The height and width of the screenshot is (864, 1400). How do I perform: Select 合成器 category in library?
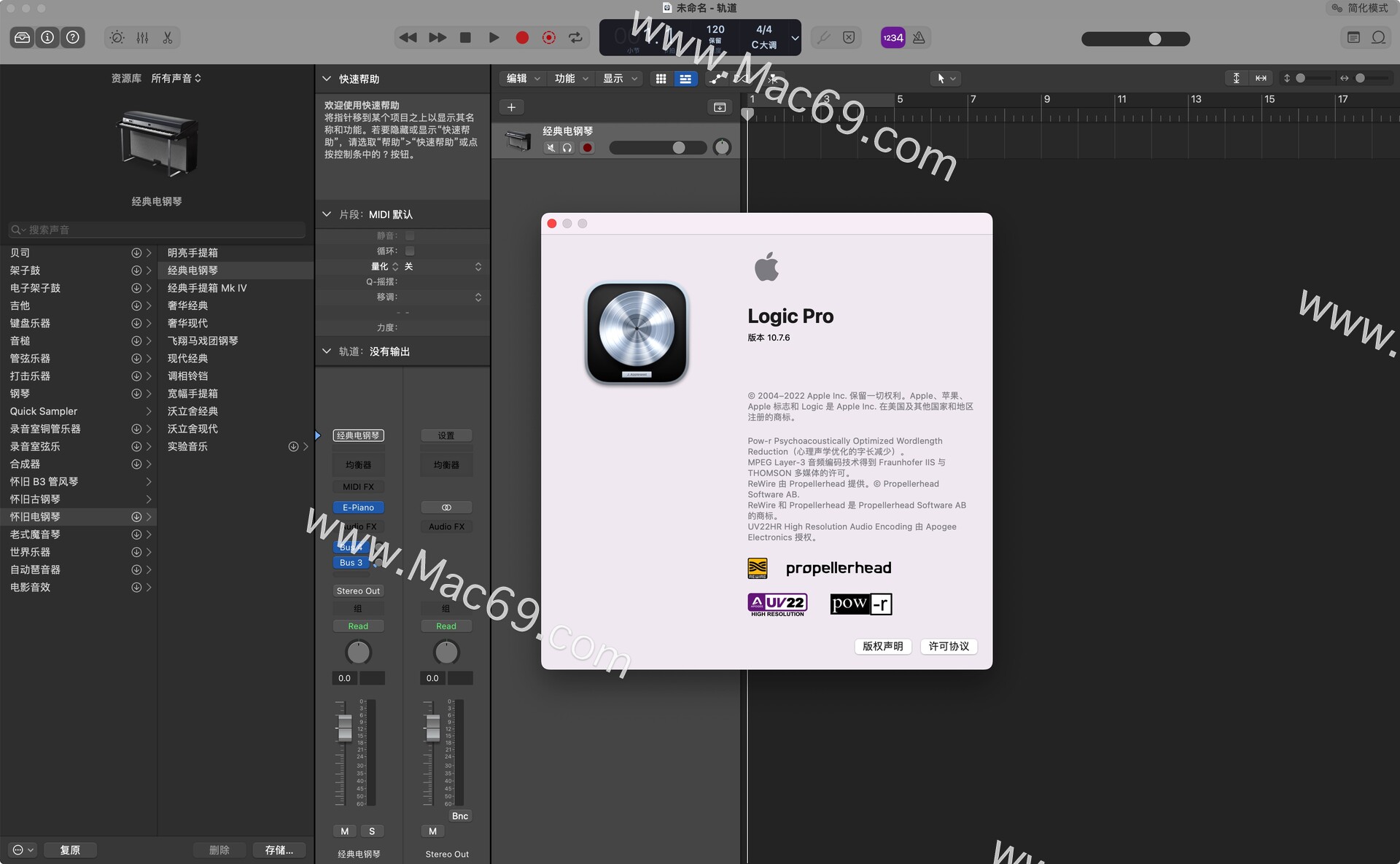click(78, 464)
